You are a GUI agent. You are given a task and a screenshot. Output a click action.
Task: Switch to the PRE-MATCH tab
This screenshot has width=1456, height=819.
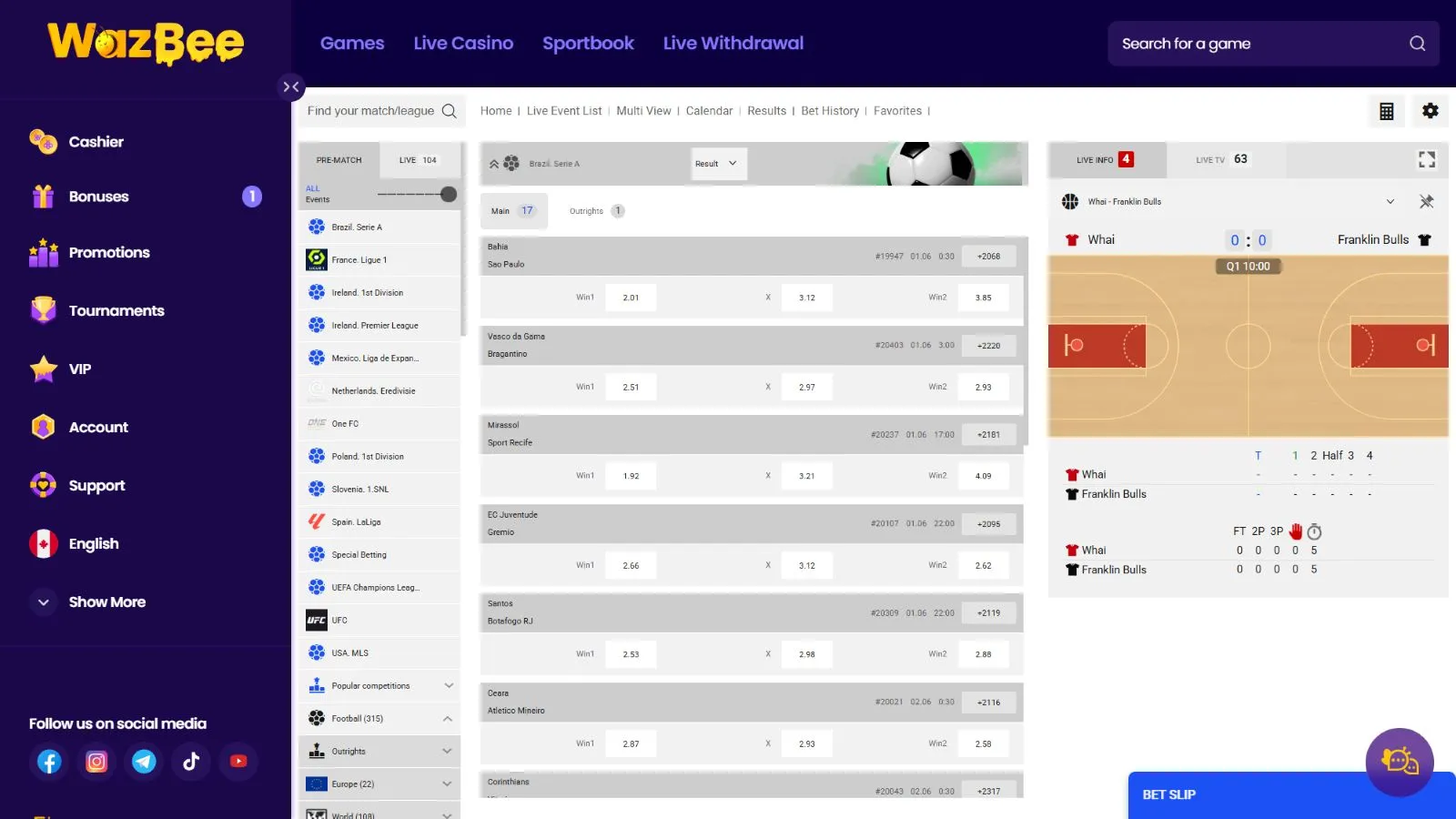(339, 160)
